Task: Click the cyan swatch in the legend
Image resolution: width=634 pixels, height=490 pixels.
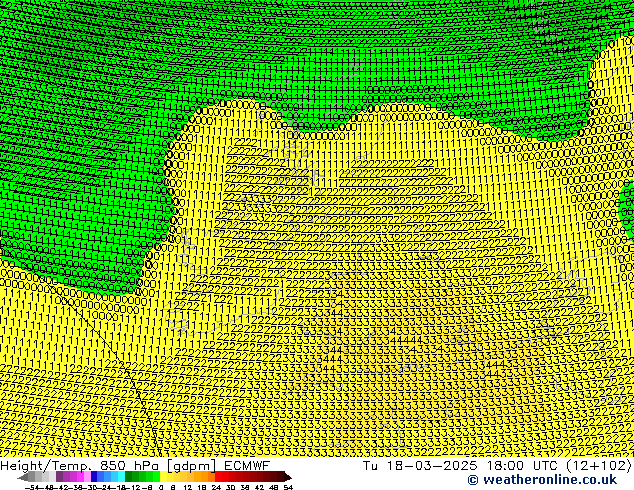Action: tap(121, 476)
